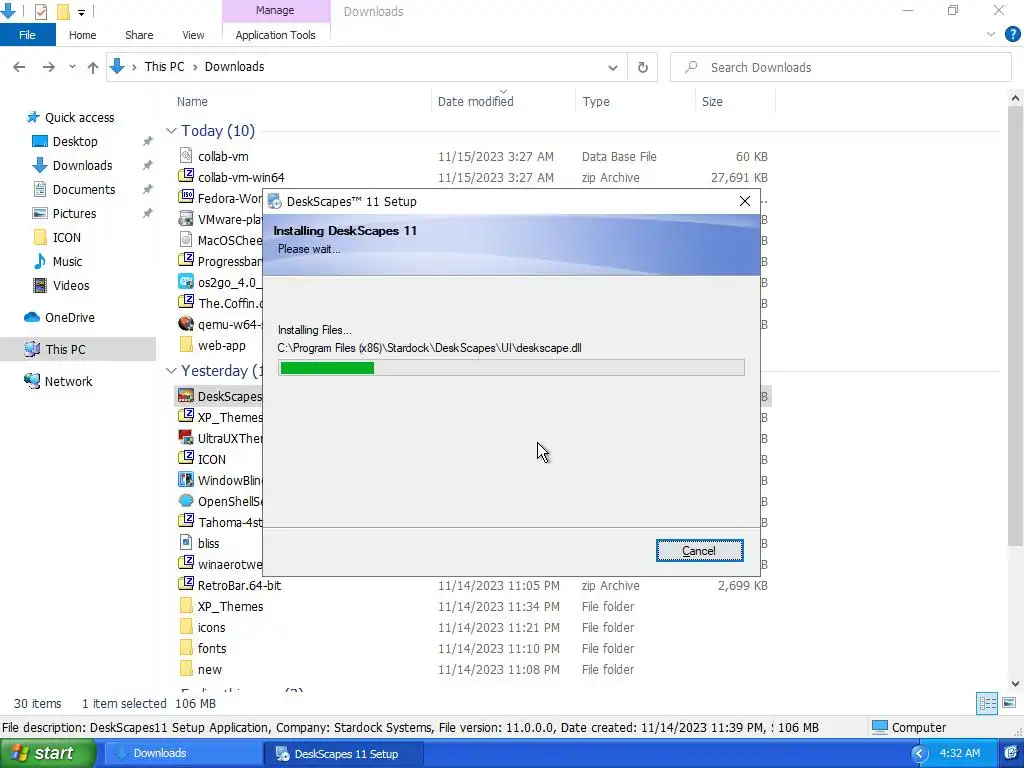Select the OpenShellSetup file icon
Image resolution: width=1024 pixels, height=768 pixels.
pyautogui.click(x=186, y=501)
